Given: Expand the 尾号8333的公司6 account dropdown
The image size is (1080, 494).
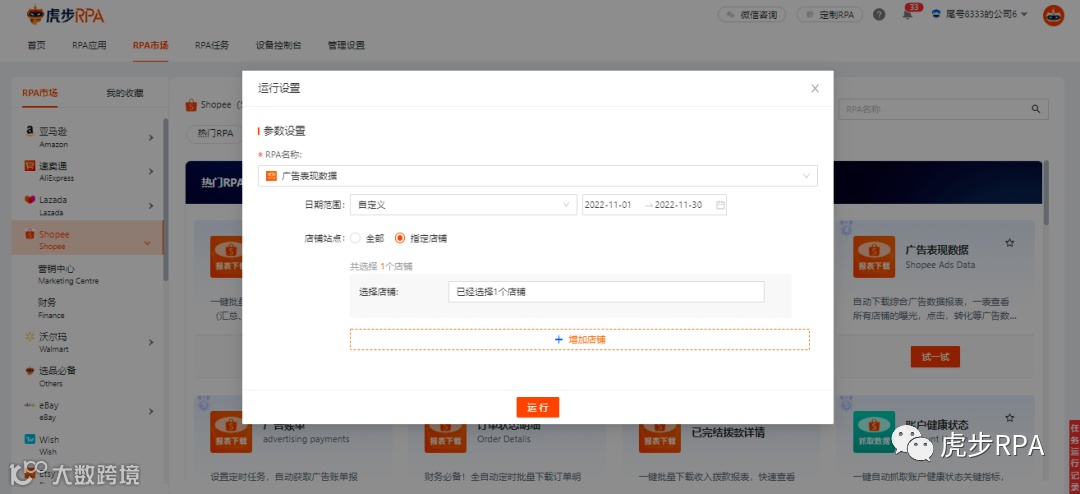Looking at the screenshot, I should pyautogui.click(x=979, y=14).
